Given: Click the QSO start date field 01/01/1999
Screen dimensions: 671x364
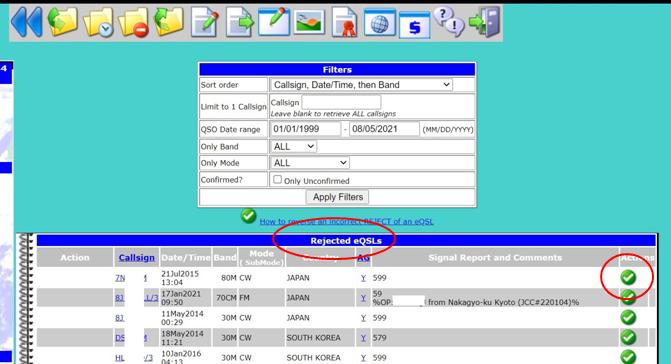Looking at the screenshot, I should point(306,129).
